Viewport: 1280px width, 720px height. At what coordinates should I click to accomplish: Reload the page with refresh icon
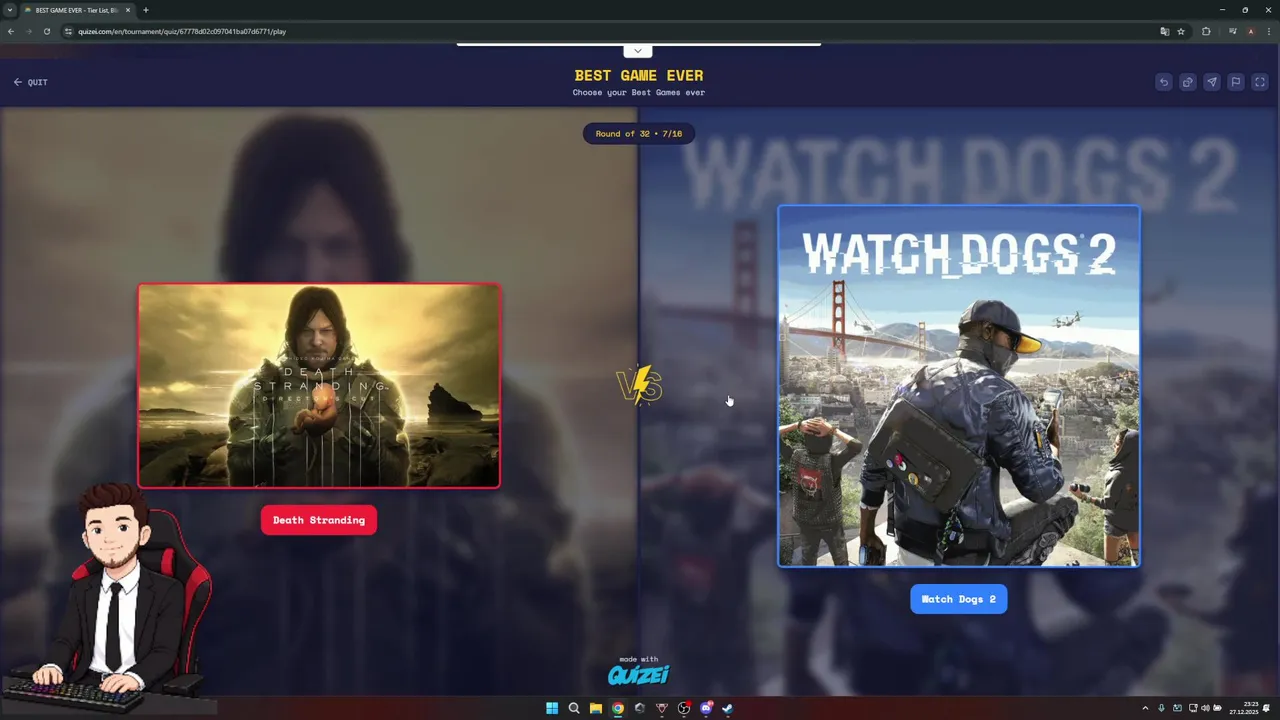46,31
